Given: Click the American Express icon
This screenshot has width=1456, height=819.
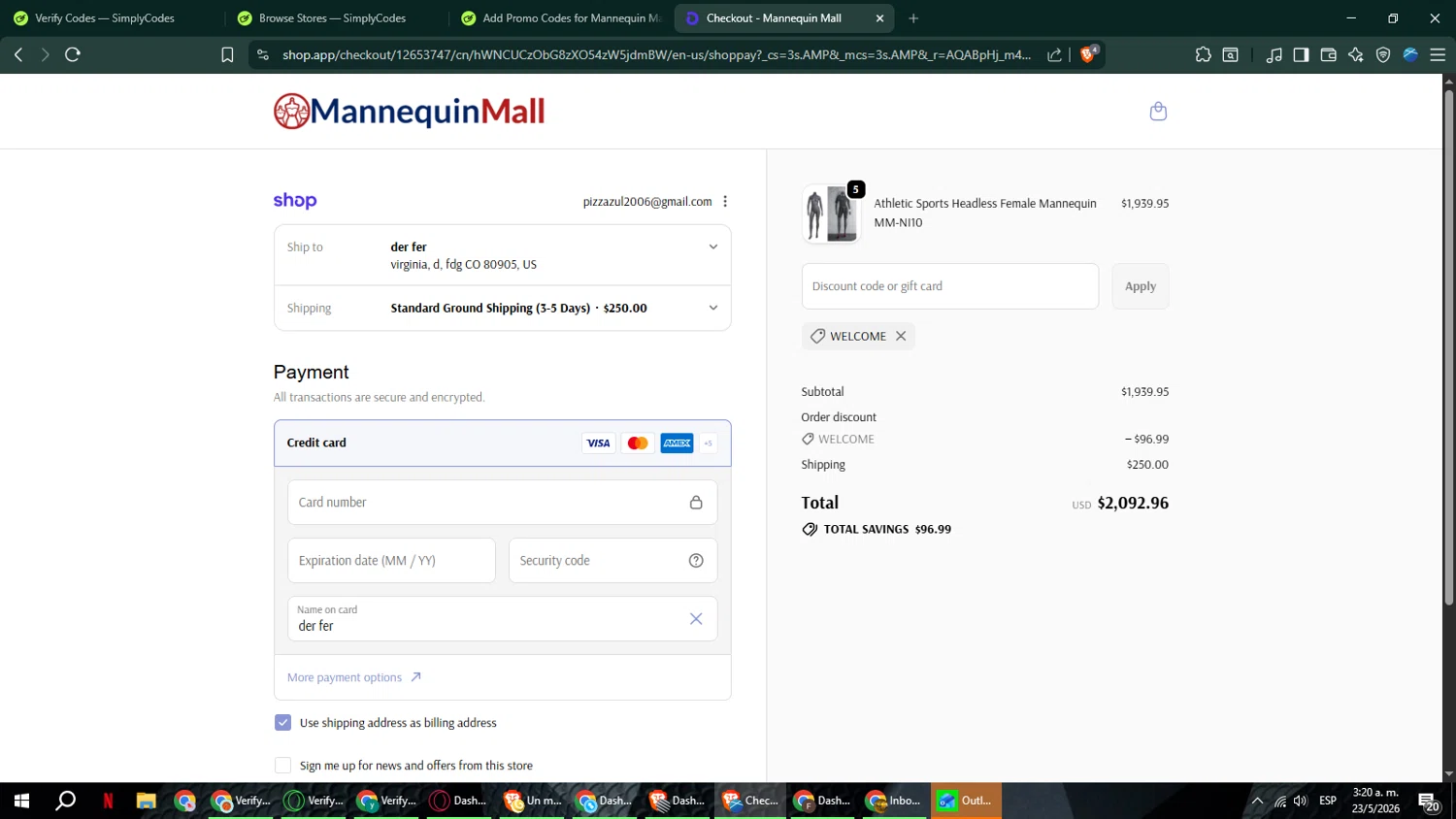Looking at the screenshot, I should pyautogui.click(x=677, y=443).
